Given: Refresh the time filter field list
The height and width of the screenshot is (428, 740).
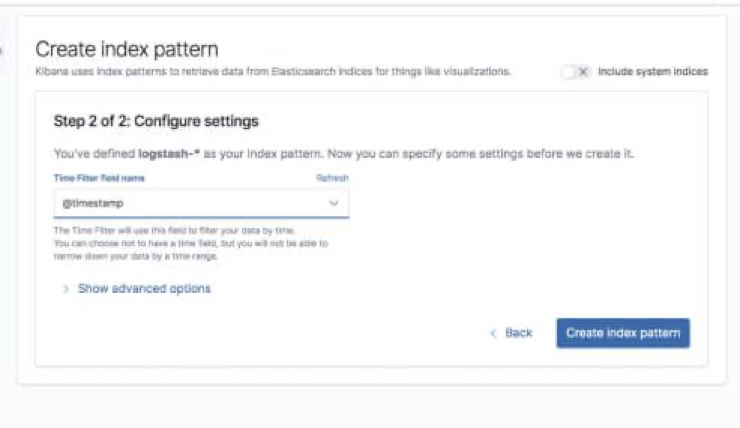Looking at the screenshot, I should pyautogui.click(x=332, y=178).
